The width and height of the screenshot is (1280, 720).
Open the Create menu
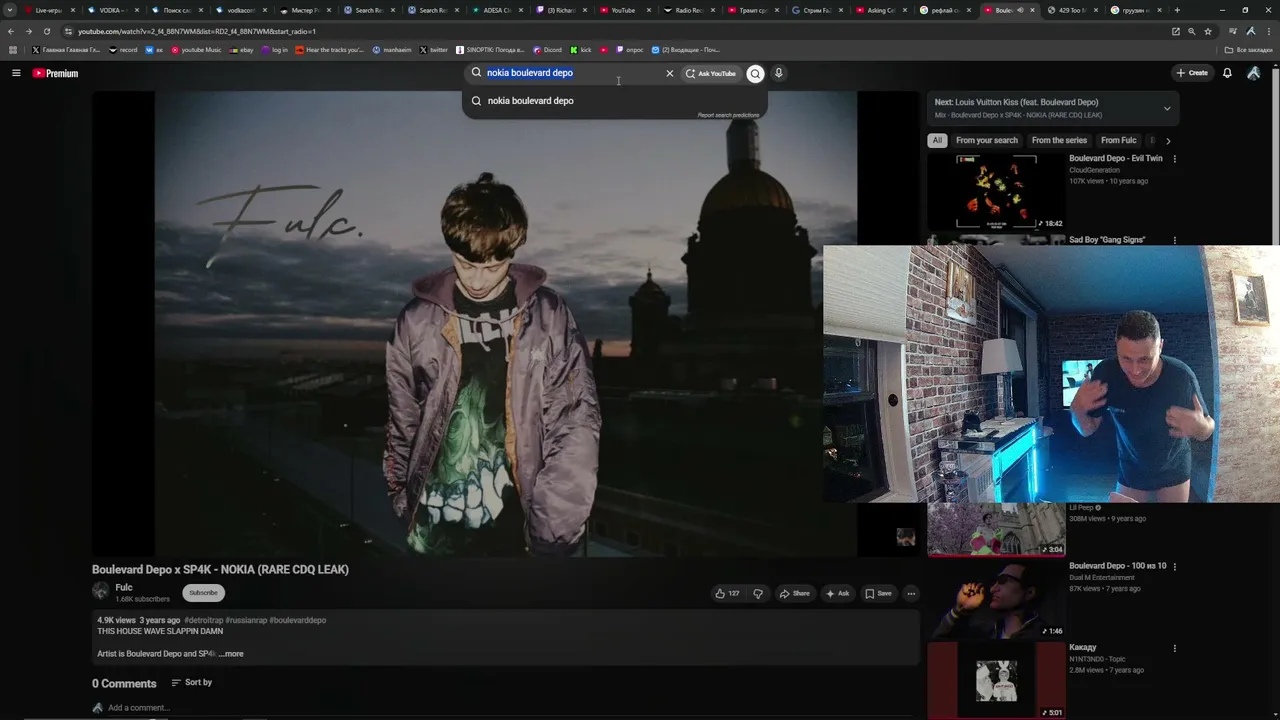(1192, 73)
